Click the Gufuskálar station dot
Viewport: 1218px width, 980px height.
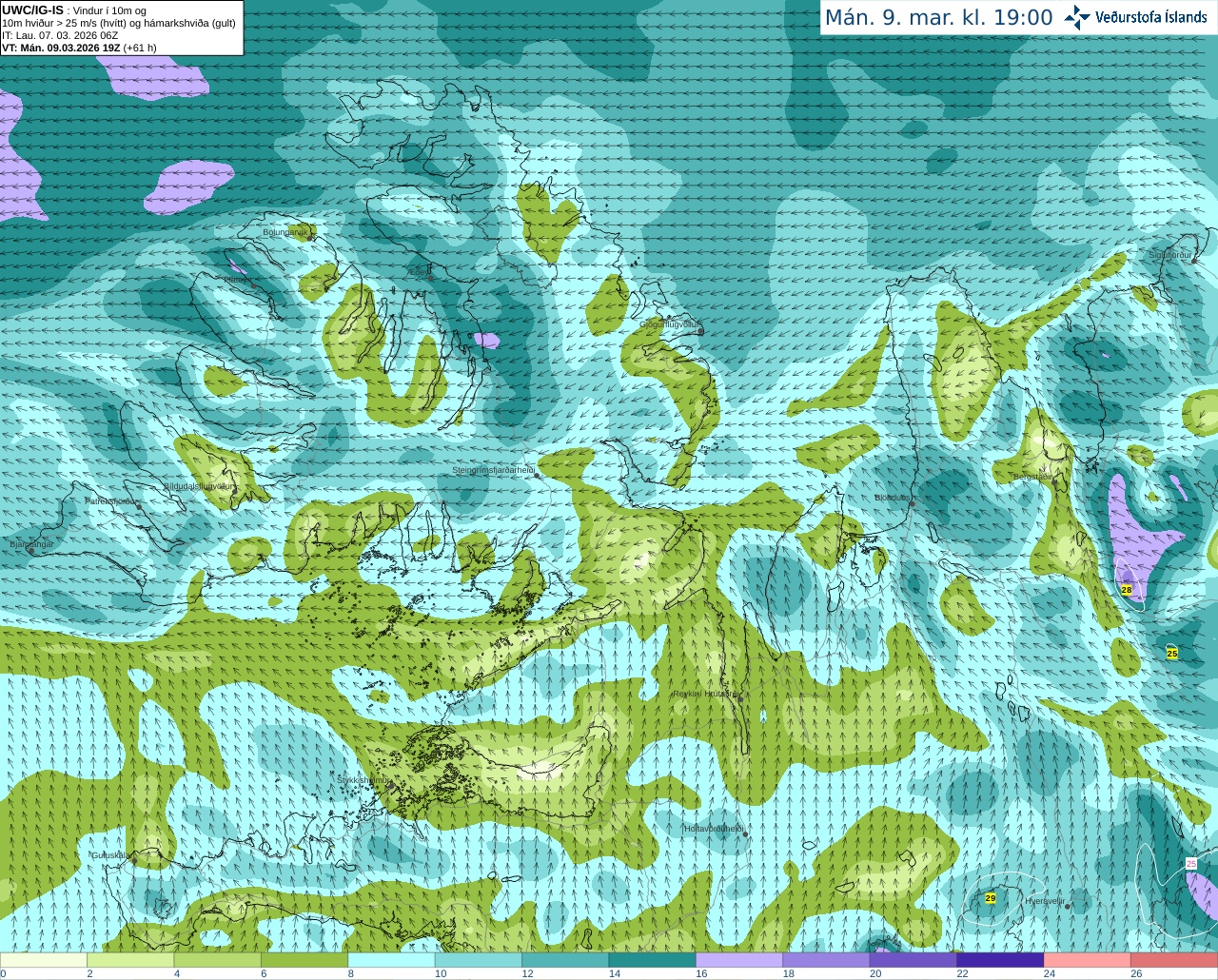134,860
